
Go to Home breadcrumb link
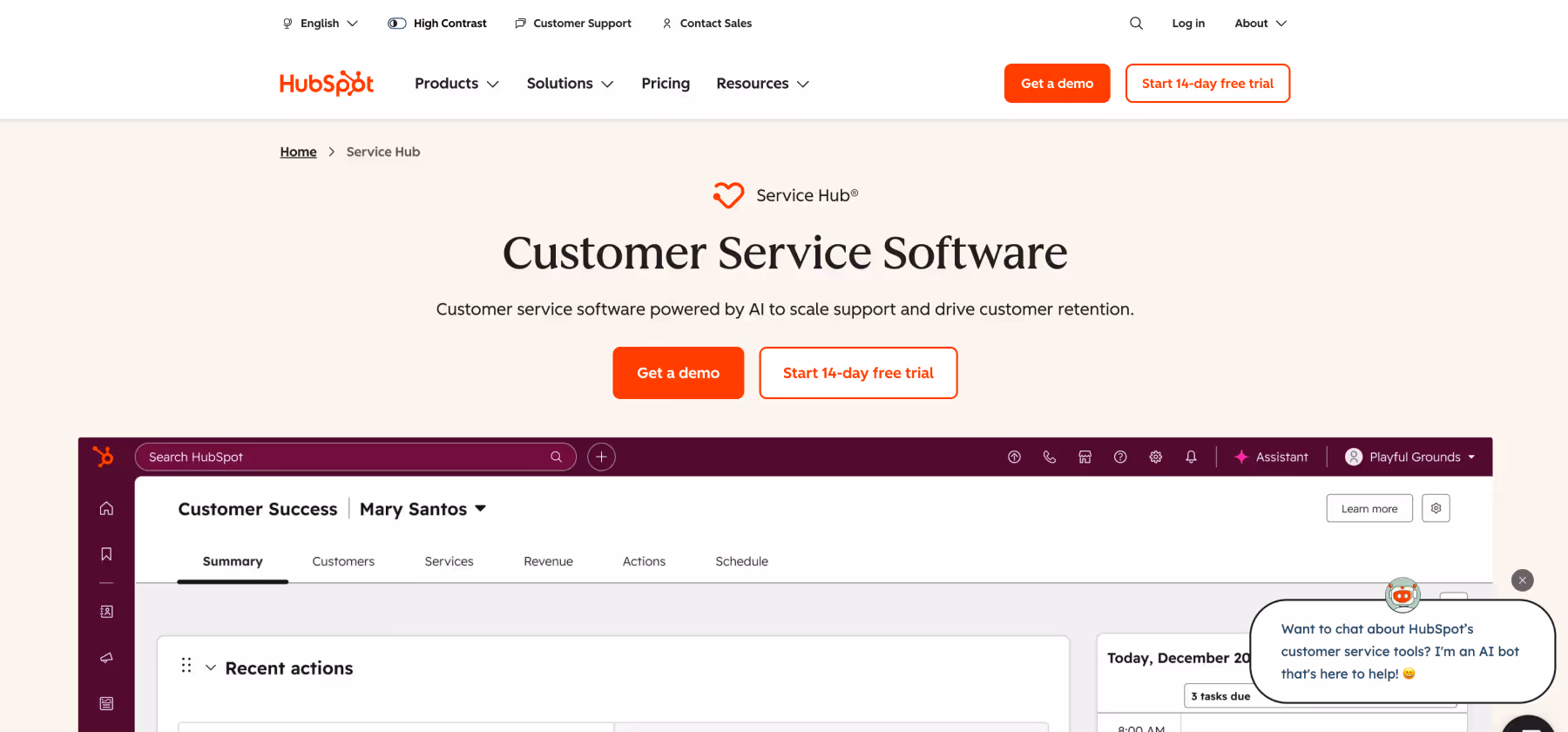298,152
